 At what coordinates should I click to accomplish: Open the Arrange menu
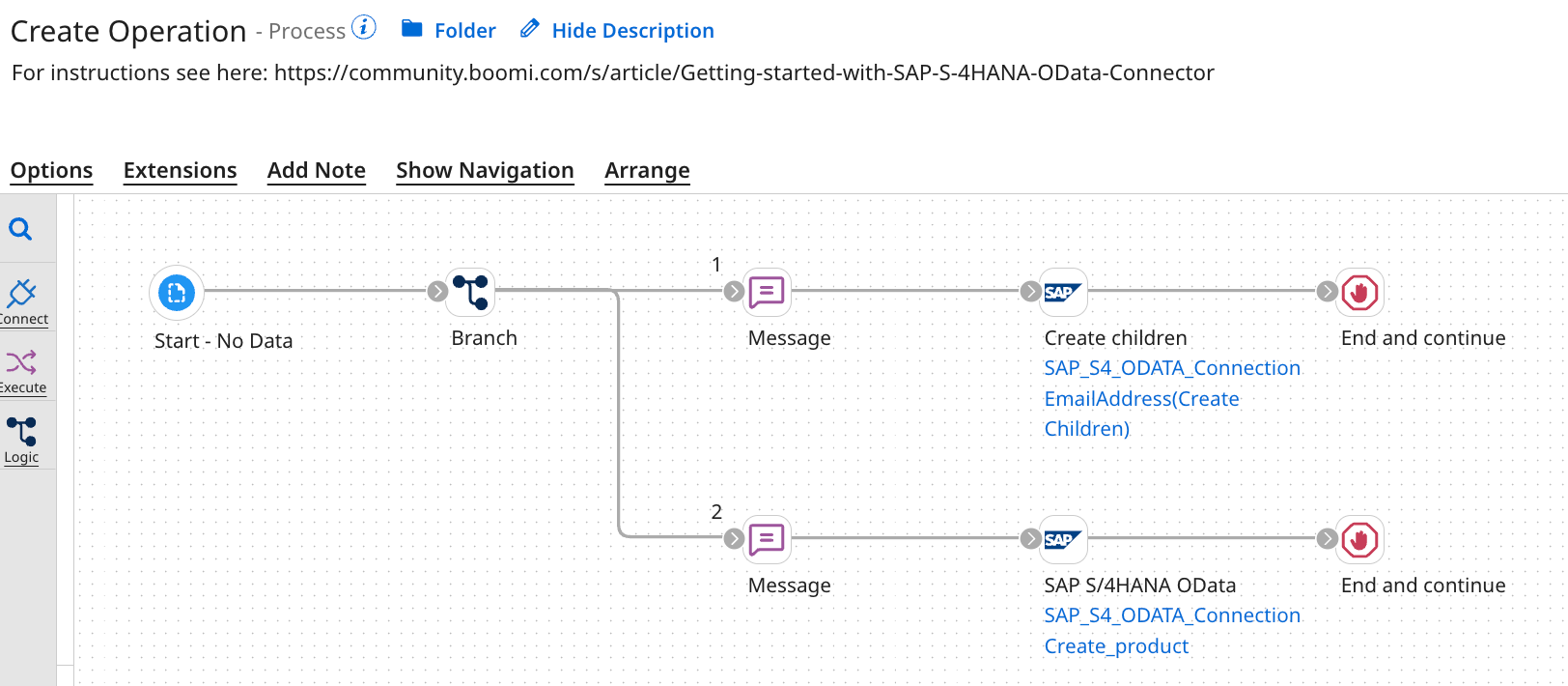tap(647, 170)
